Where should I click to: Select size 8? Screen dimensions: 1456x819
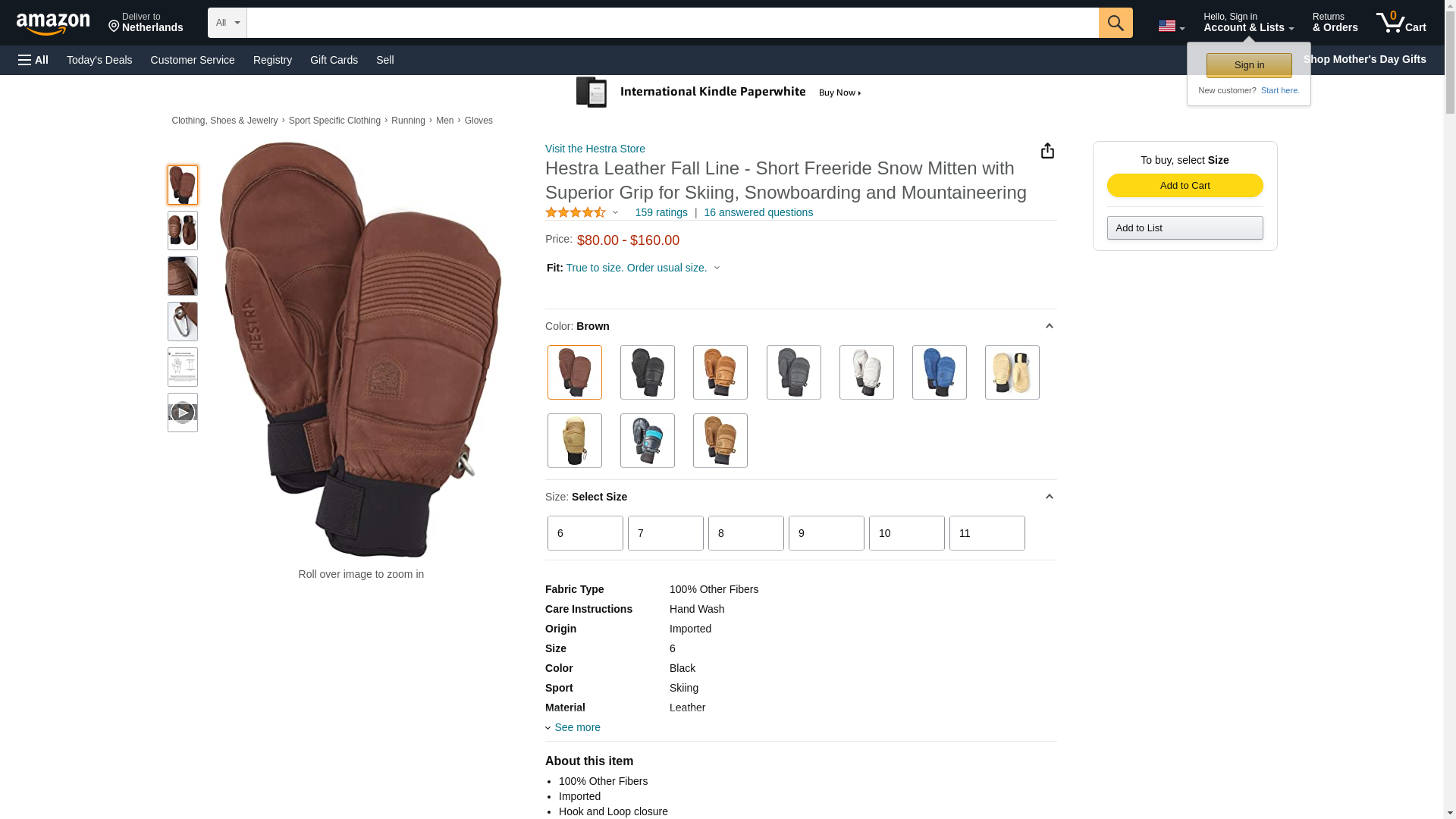coord(746,533)
